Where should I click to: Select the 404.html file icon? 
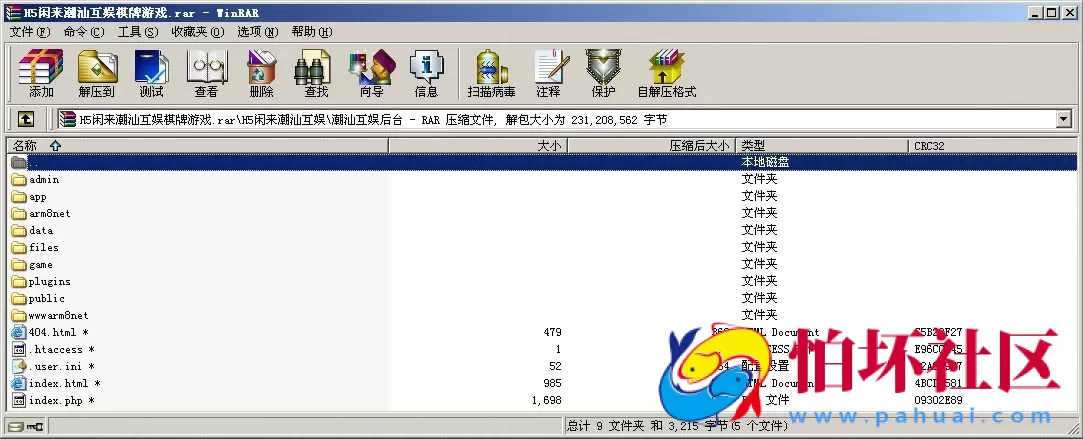pos(19,332)
